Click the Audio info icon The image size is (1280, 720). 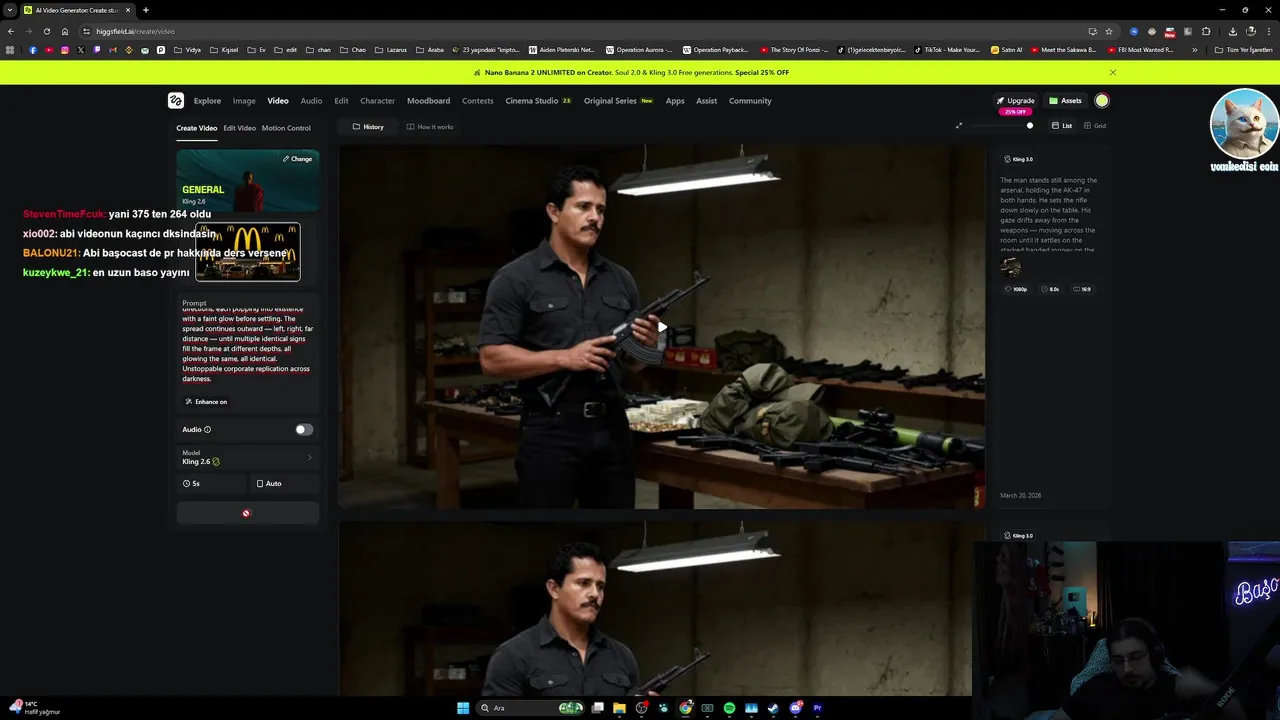[x=207, y=429]
